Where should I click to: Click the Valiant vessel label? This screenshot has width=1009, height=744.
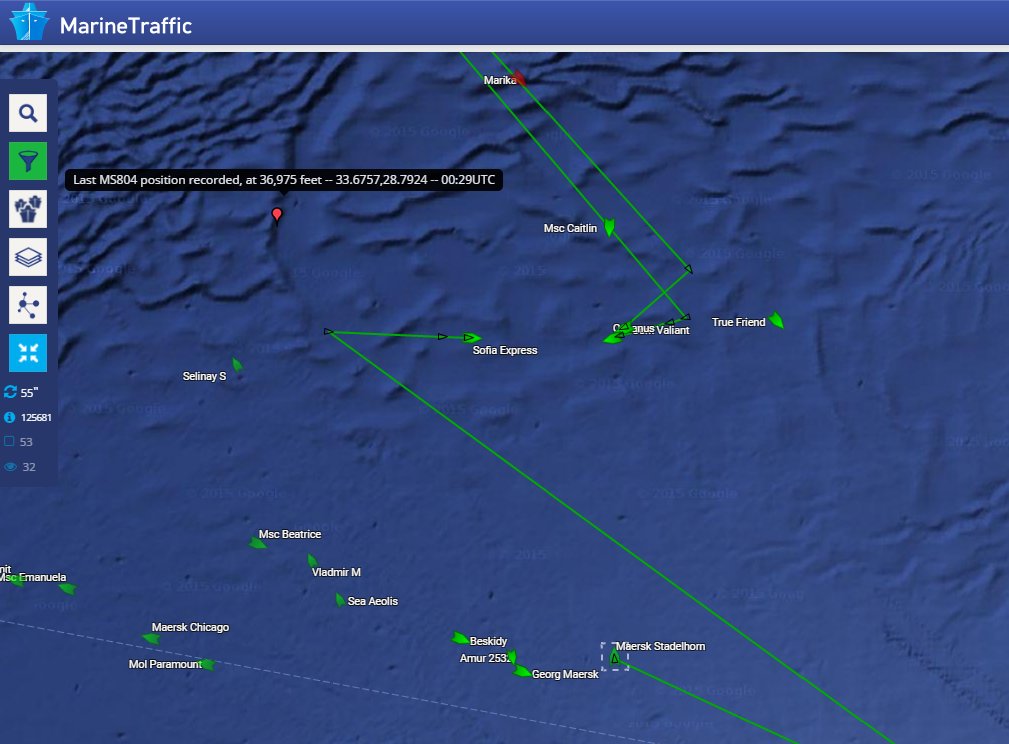pyautogui.click(x=672, y=330)
